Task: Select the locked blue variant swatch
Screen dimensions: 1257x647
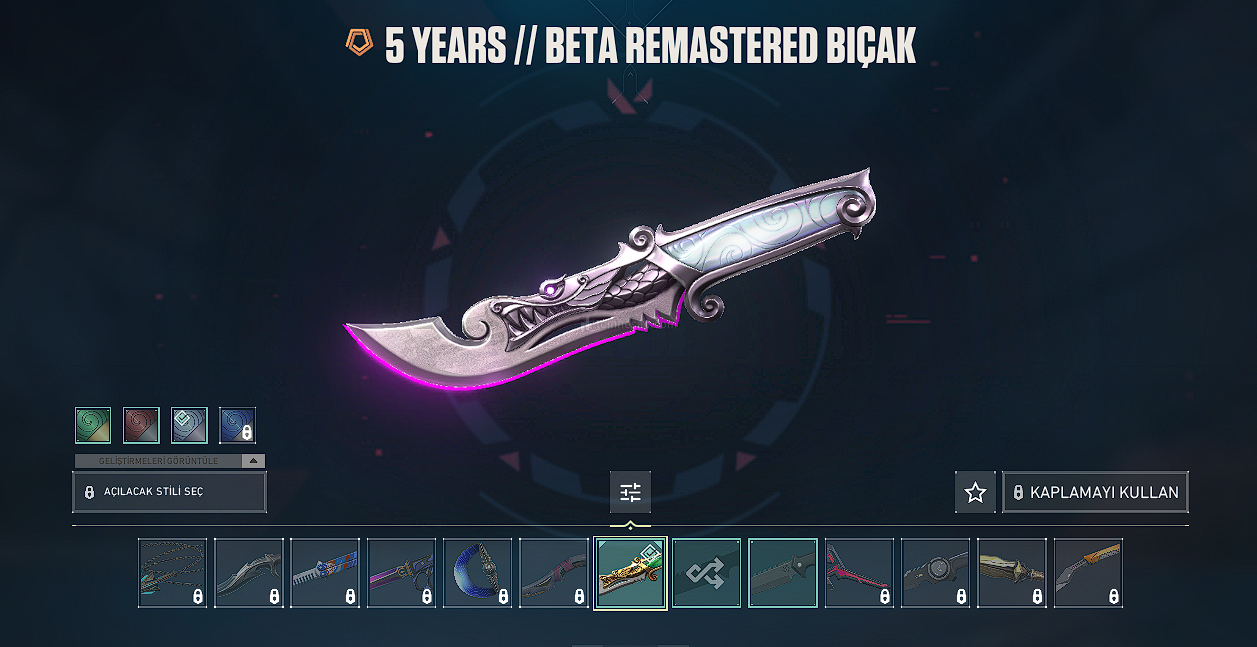Action: [x=237, y=425]
